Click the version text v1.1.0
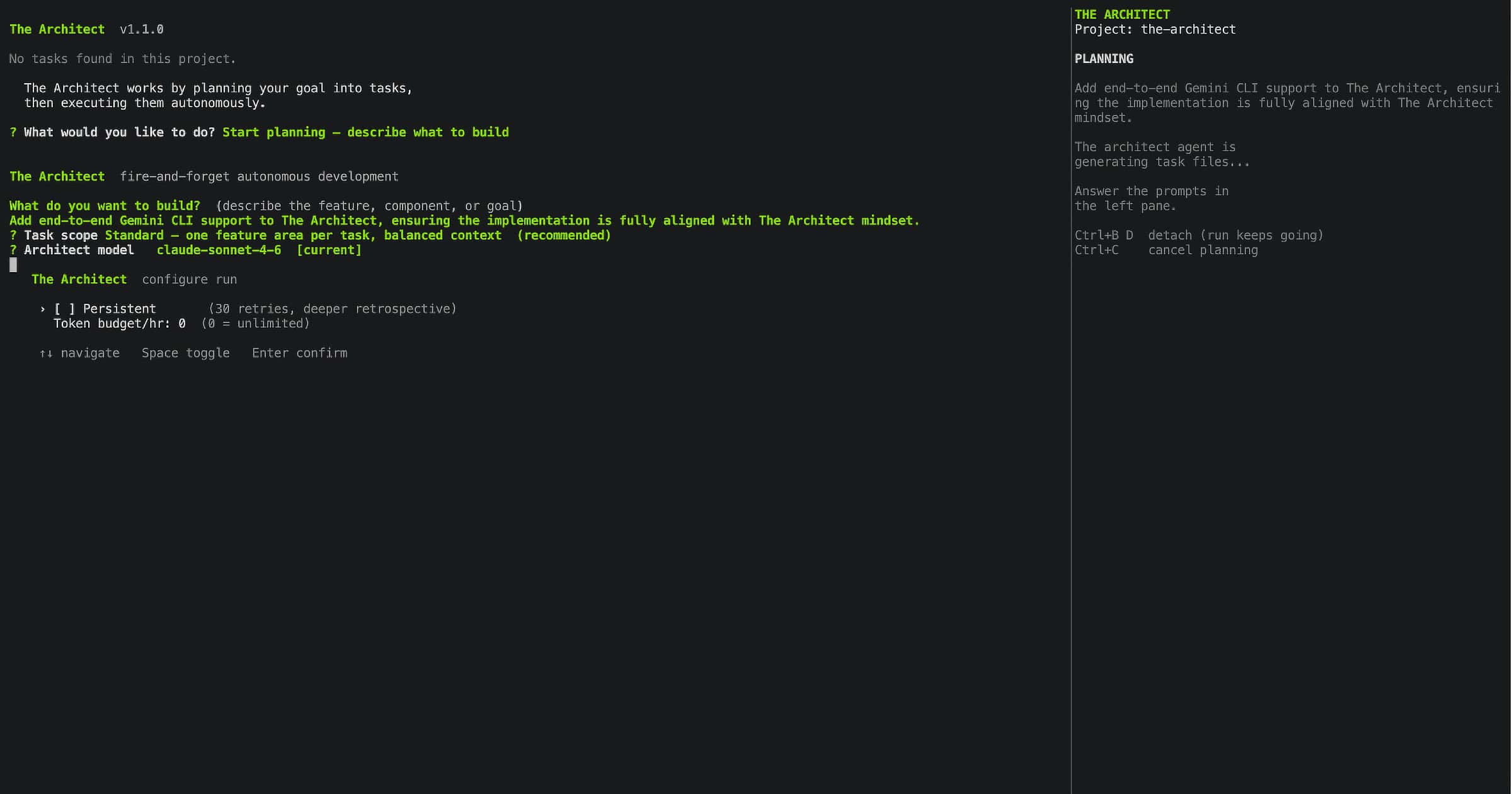Image resolution: width=1512 pixels, height=794 pixels. (x=142, y=30)
